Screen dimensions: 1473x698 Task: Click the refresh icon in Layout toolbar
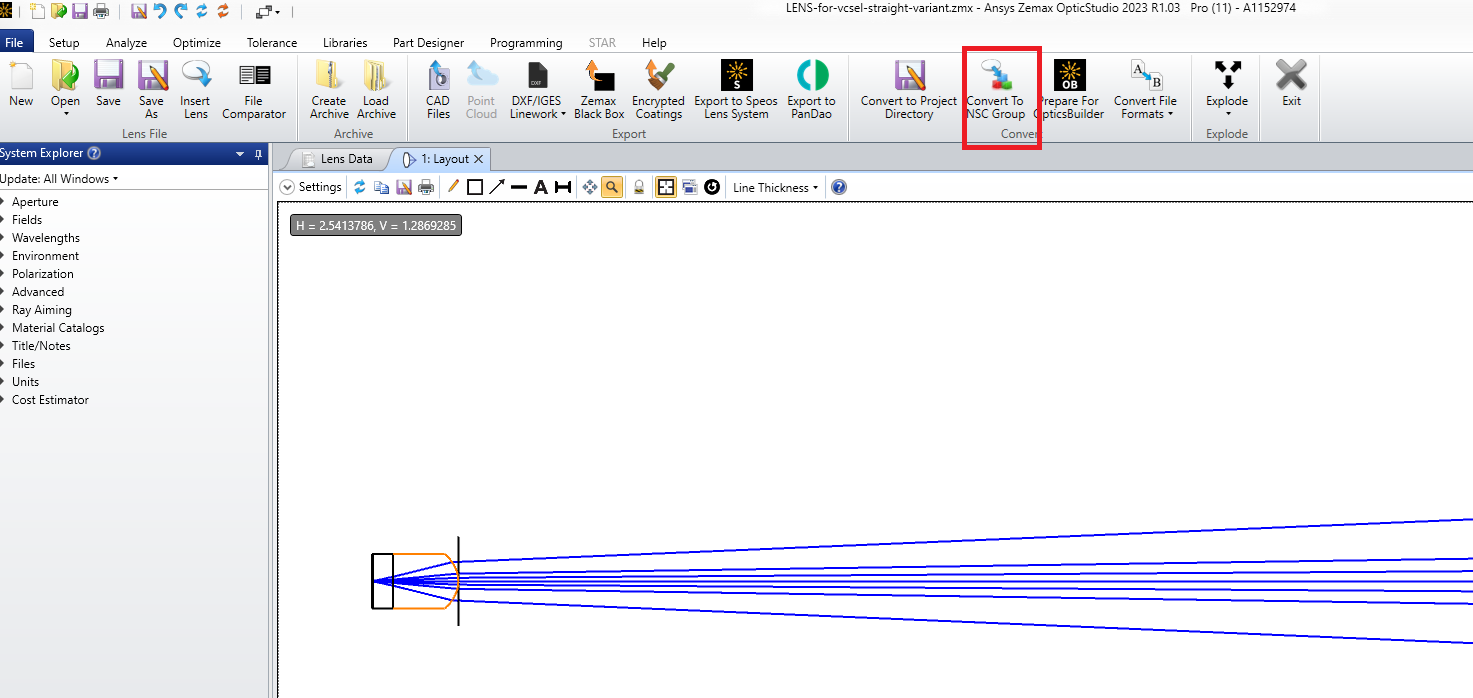click(360, 187)
